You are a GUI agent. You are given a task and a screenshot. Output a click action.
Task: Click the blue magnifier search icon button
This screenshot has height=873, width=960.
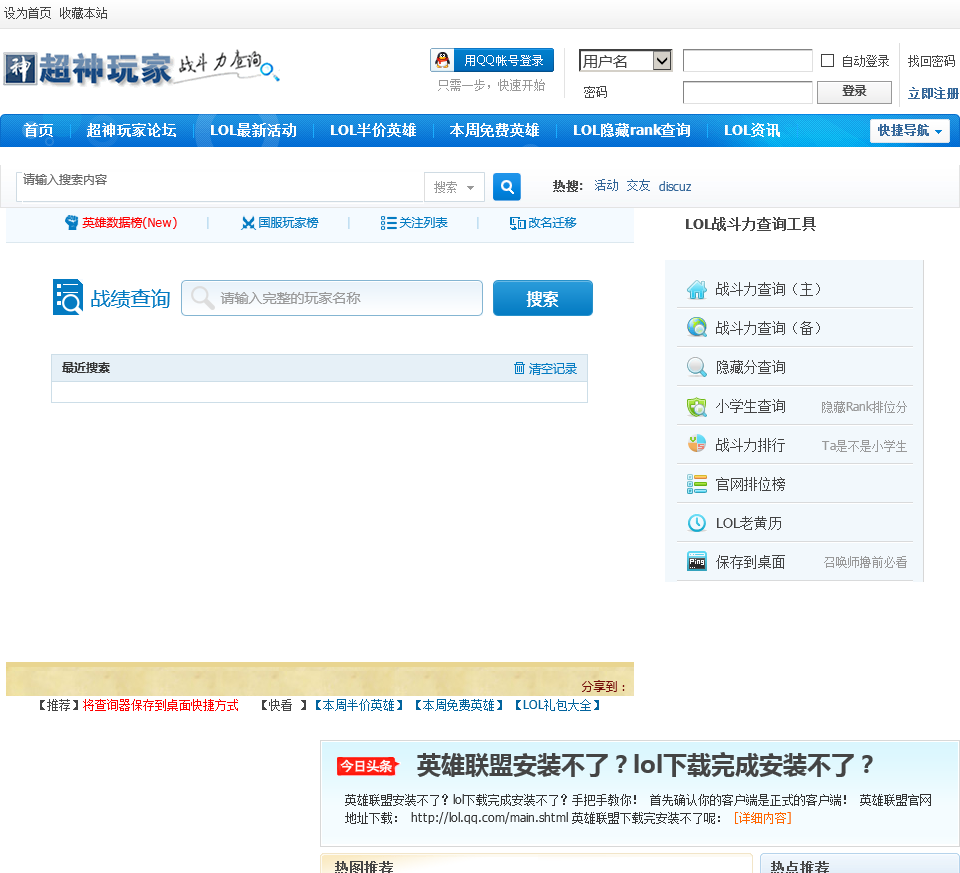click(x=507, y=187)
